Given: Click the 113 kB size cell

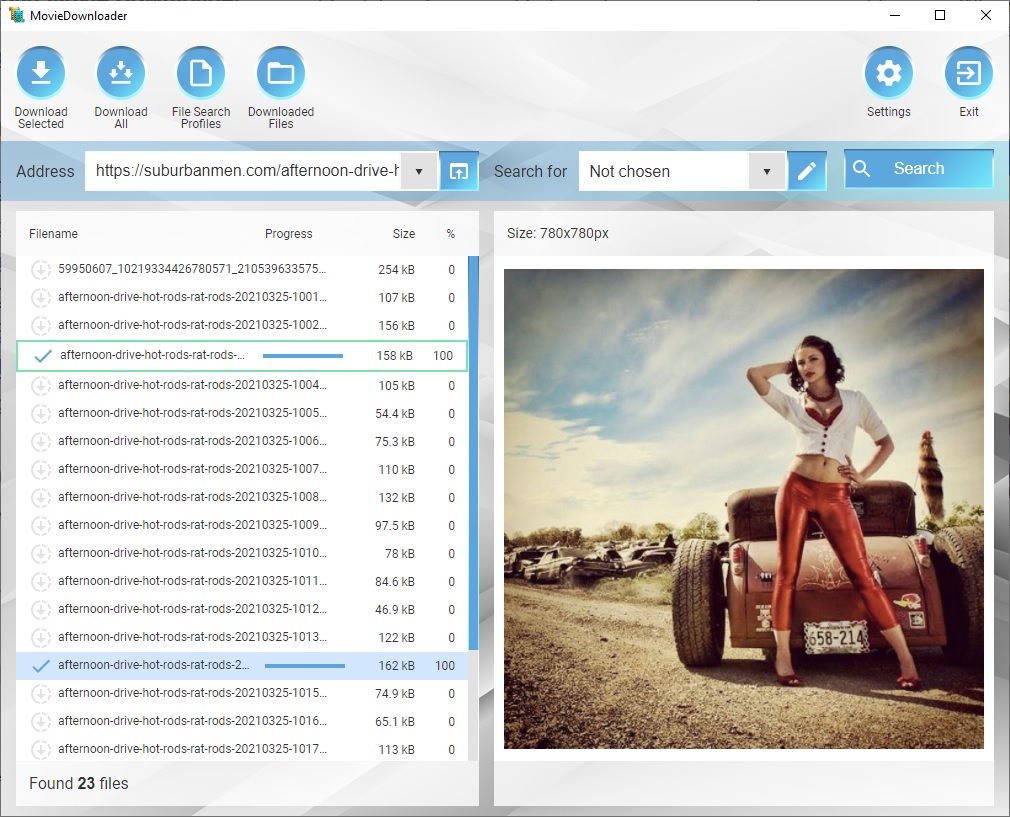Looking at the screenshot, I should click(x=397, y=750).
